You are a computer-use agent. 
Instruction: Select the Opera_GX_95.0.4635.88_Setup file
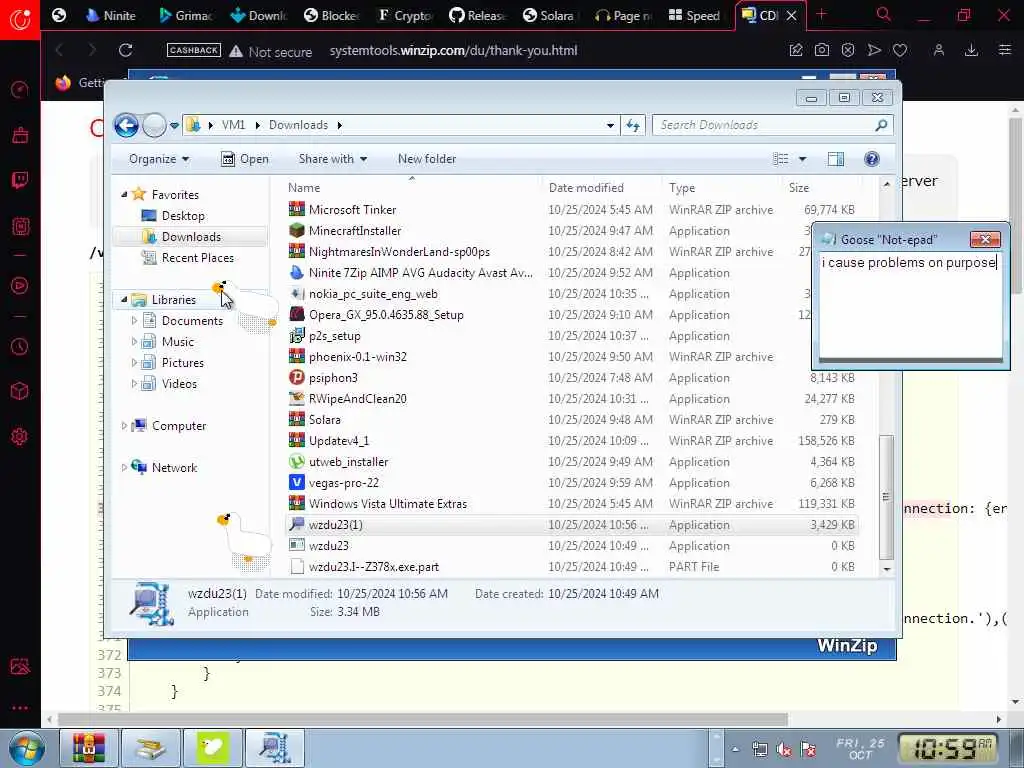[x=386, y=315]
